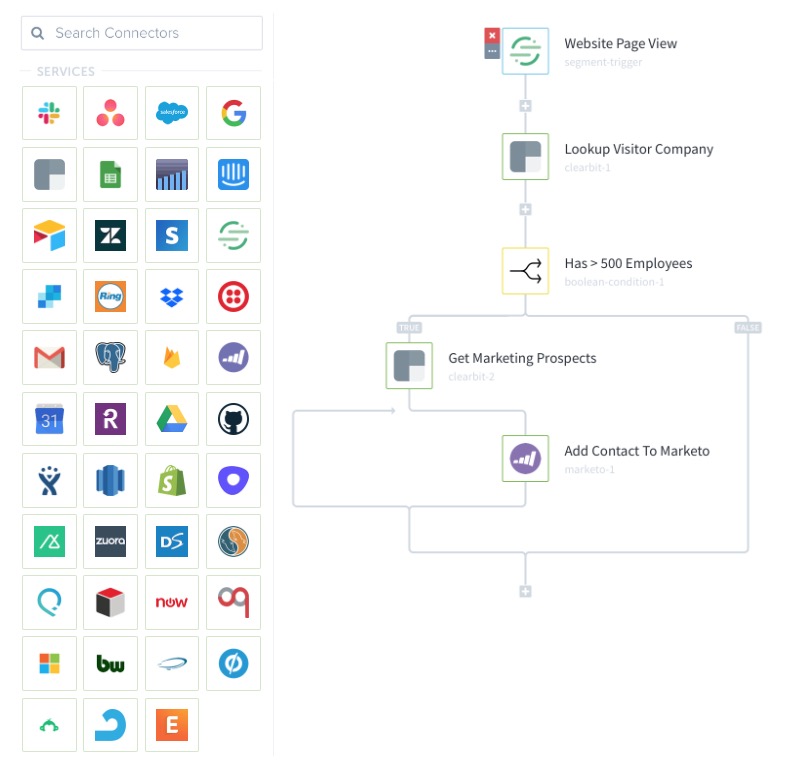
Task: Add step at the end of workflow
Action: coord(525,591)
